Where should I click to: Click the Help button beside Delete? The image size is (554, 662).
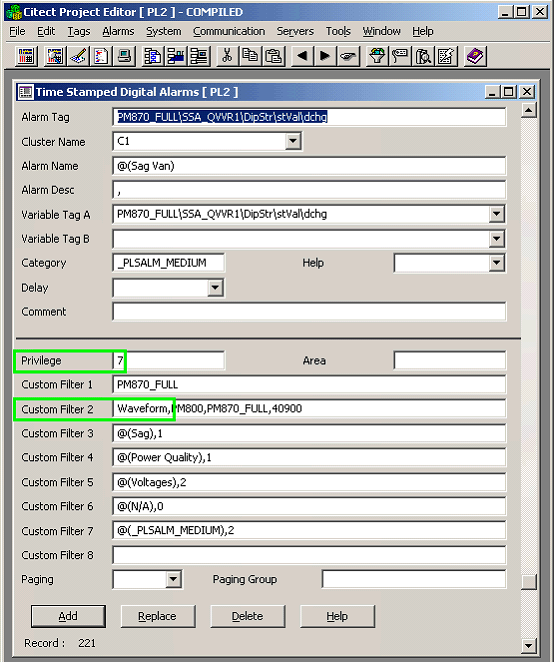337,616
